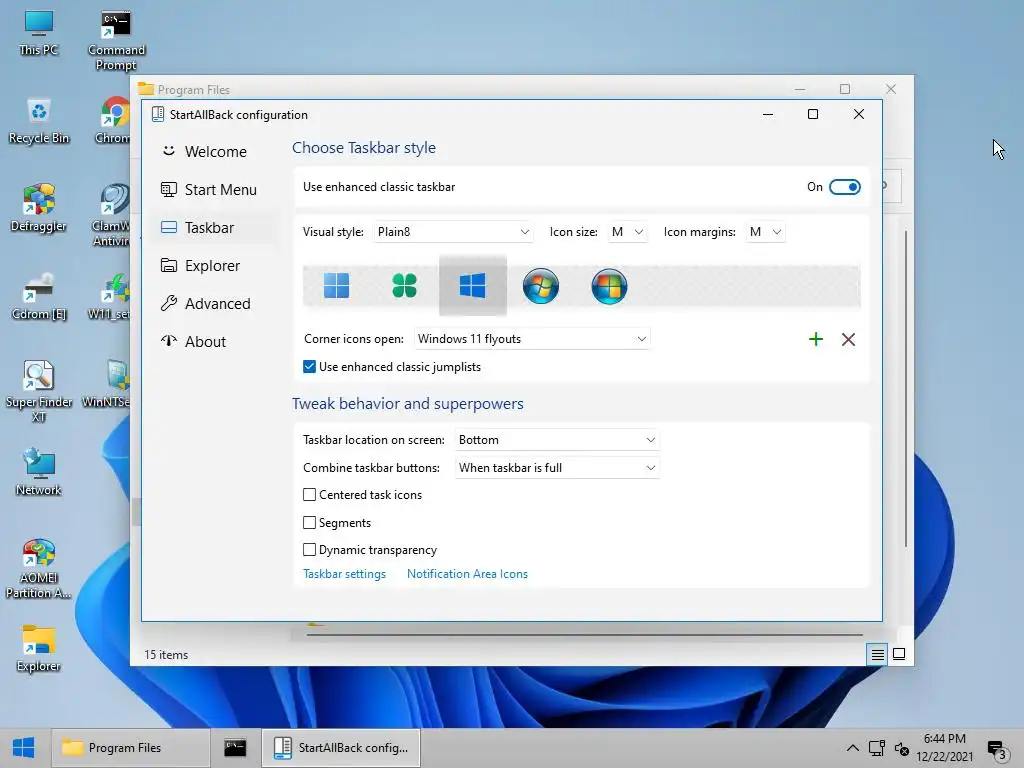Pick the dark Windows Vista orb start button
The height and width of the screenshot is (768, 1024).
tap(609, 285)
